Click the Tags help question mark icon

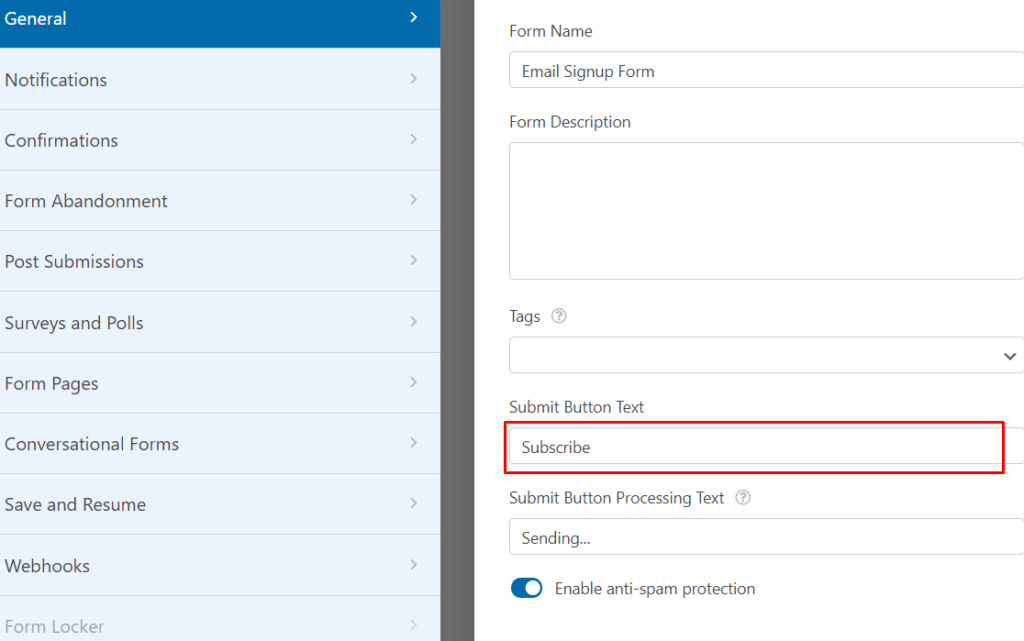559,316
